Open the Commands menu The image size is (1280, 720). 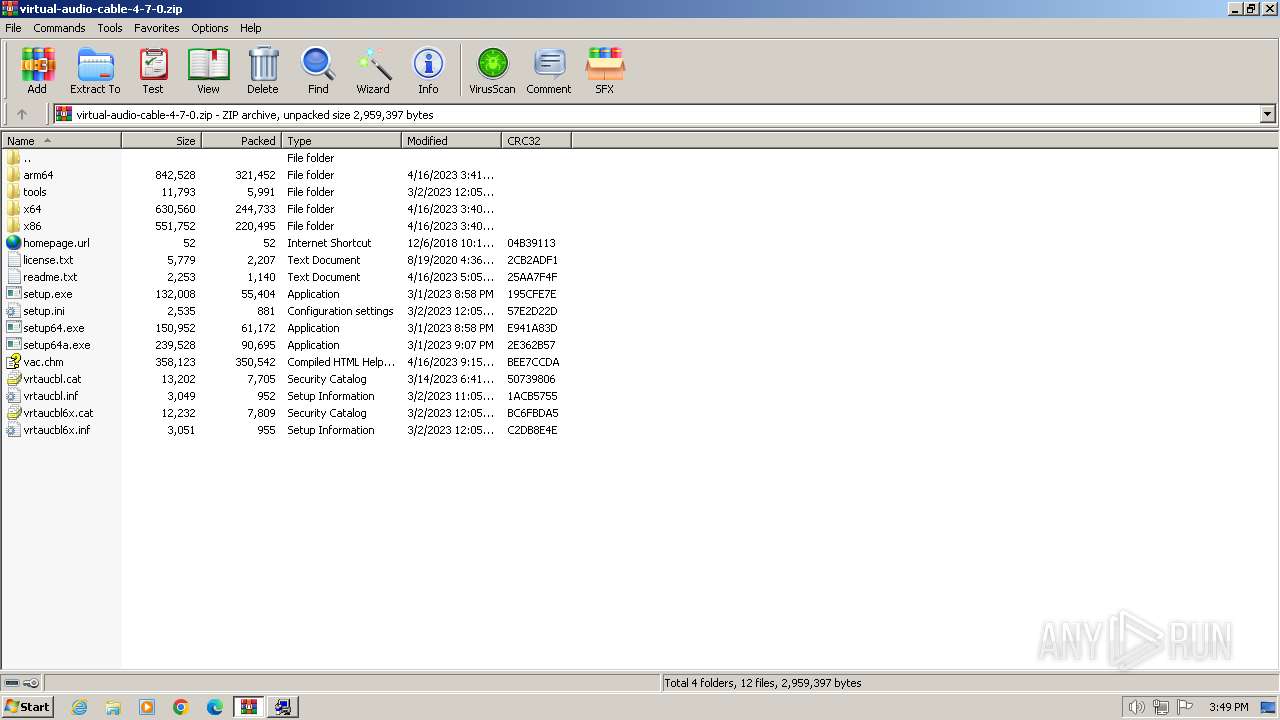[59, 28]
